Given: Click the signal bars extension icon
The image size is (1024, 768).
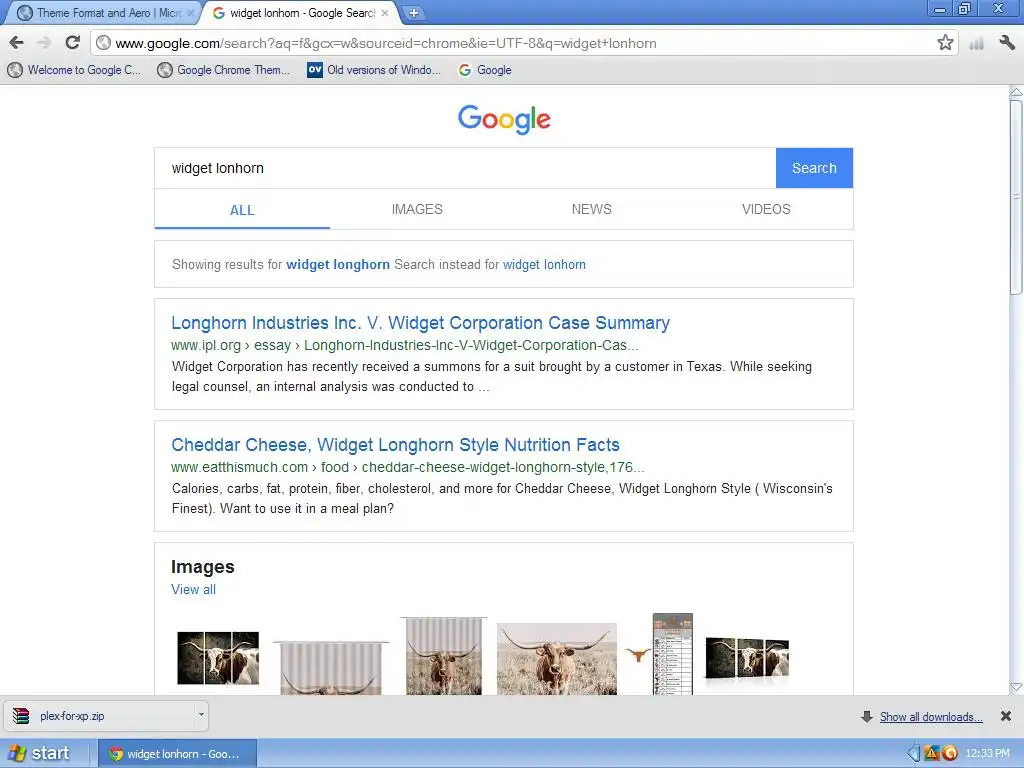Looking at the screenshot, I should point(976,44).
